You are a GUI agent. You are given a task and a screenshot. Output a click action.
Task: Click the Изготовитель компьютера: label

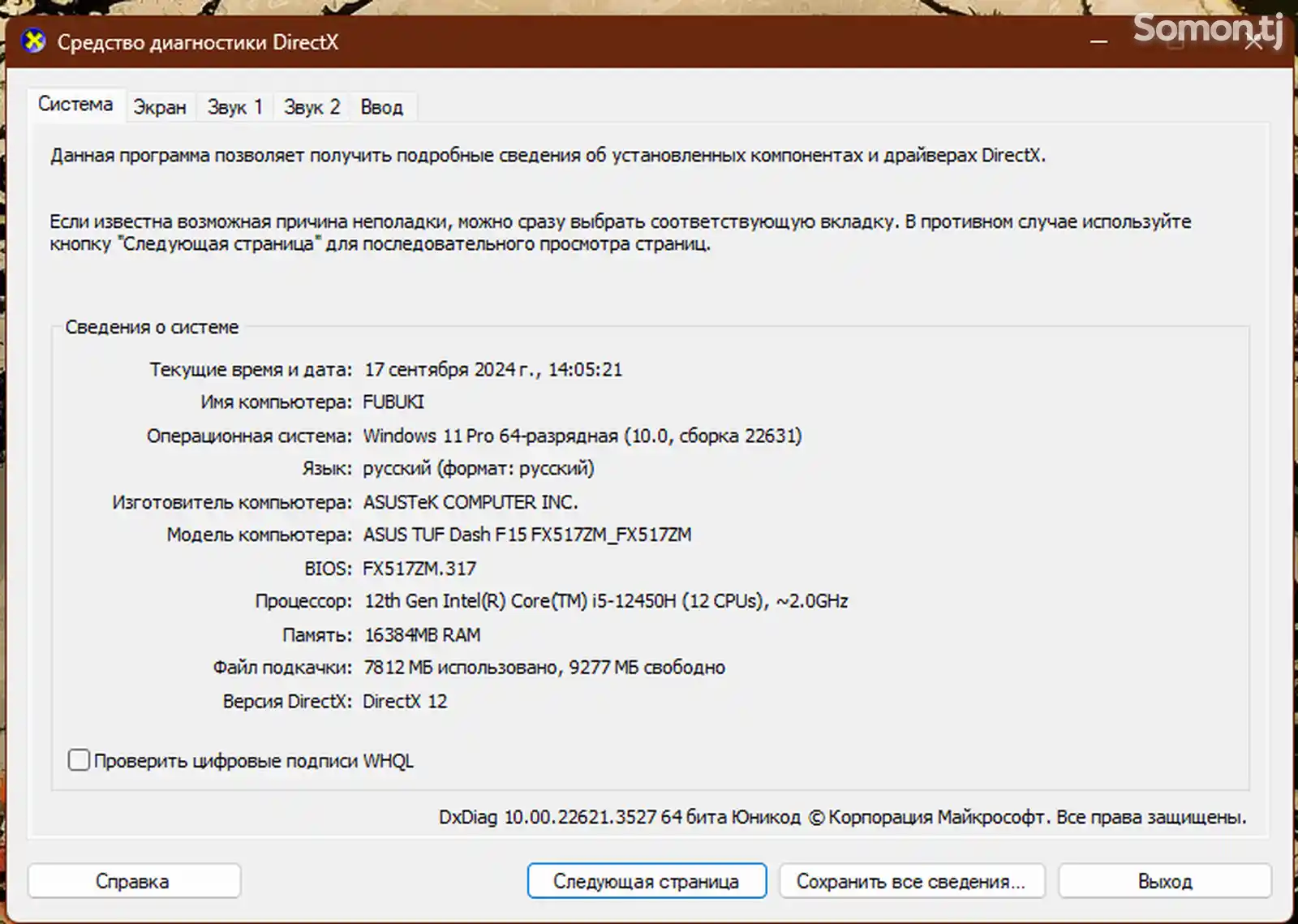tap(232, 502)
